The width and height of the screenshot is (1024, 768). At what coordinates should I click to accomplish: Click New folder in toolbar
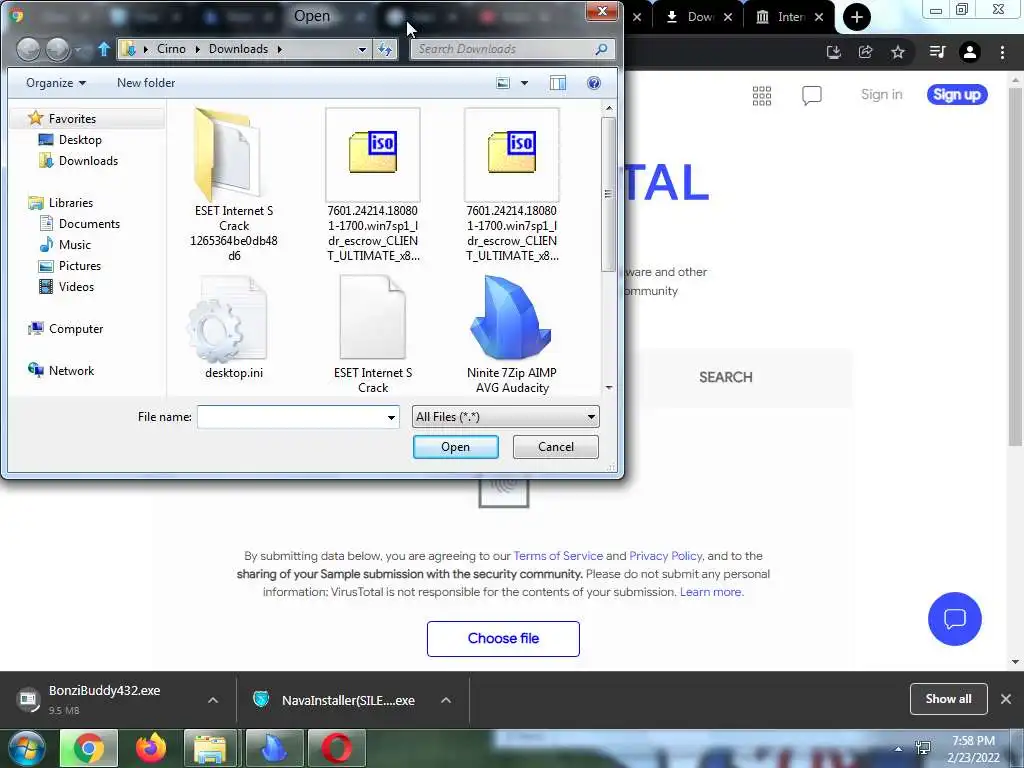(x=146, y=83)
